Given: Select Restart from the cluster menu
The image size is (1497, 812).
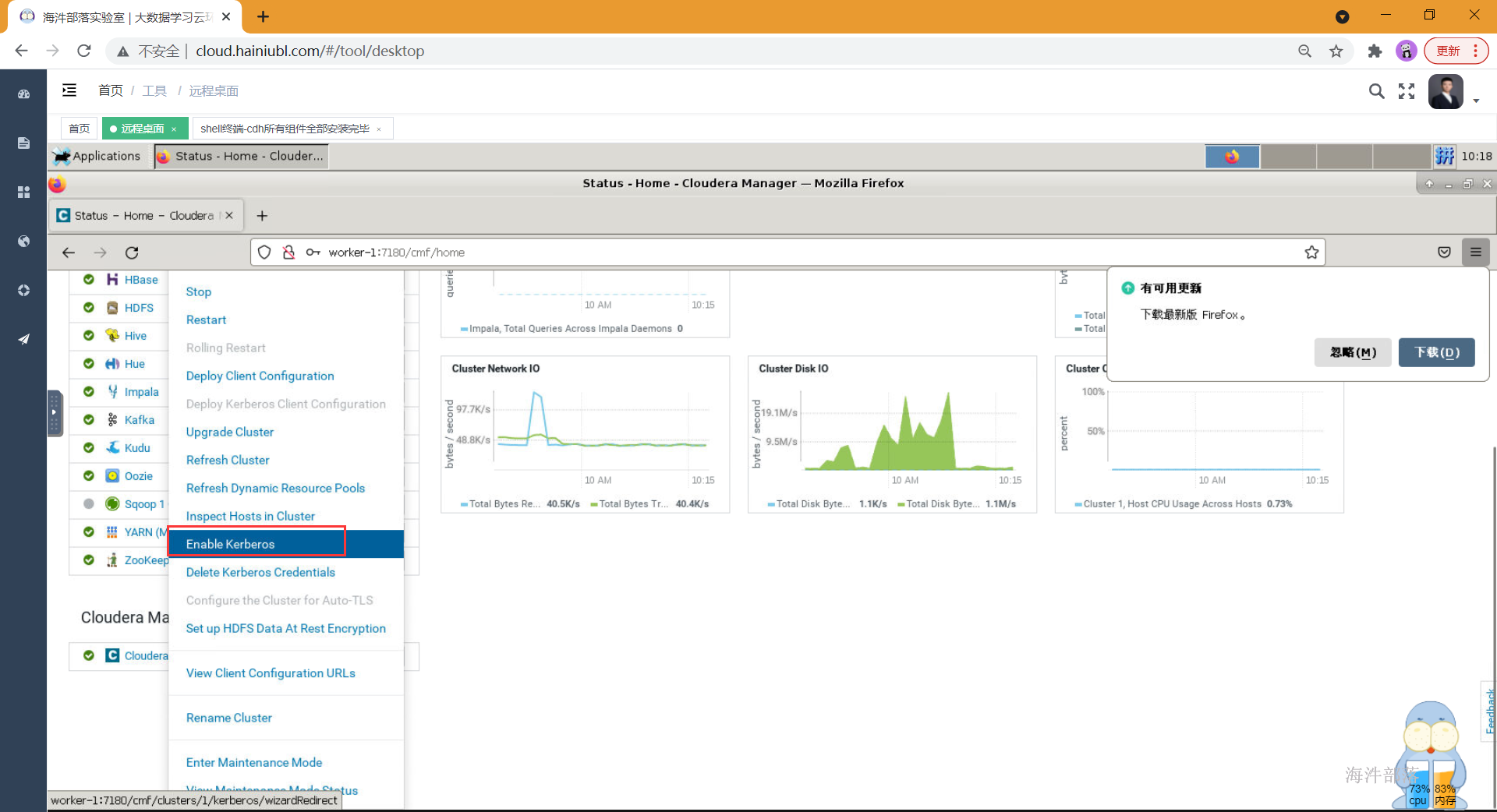Looking at the screenshot, I should pos(206,320).
